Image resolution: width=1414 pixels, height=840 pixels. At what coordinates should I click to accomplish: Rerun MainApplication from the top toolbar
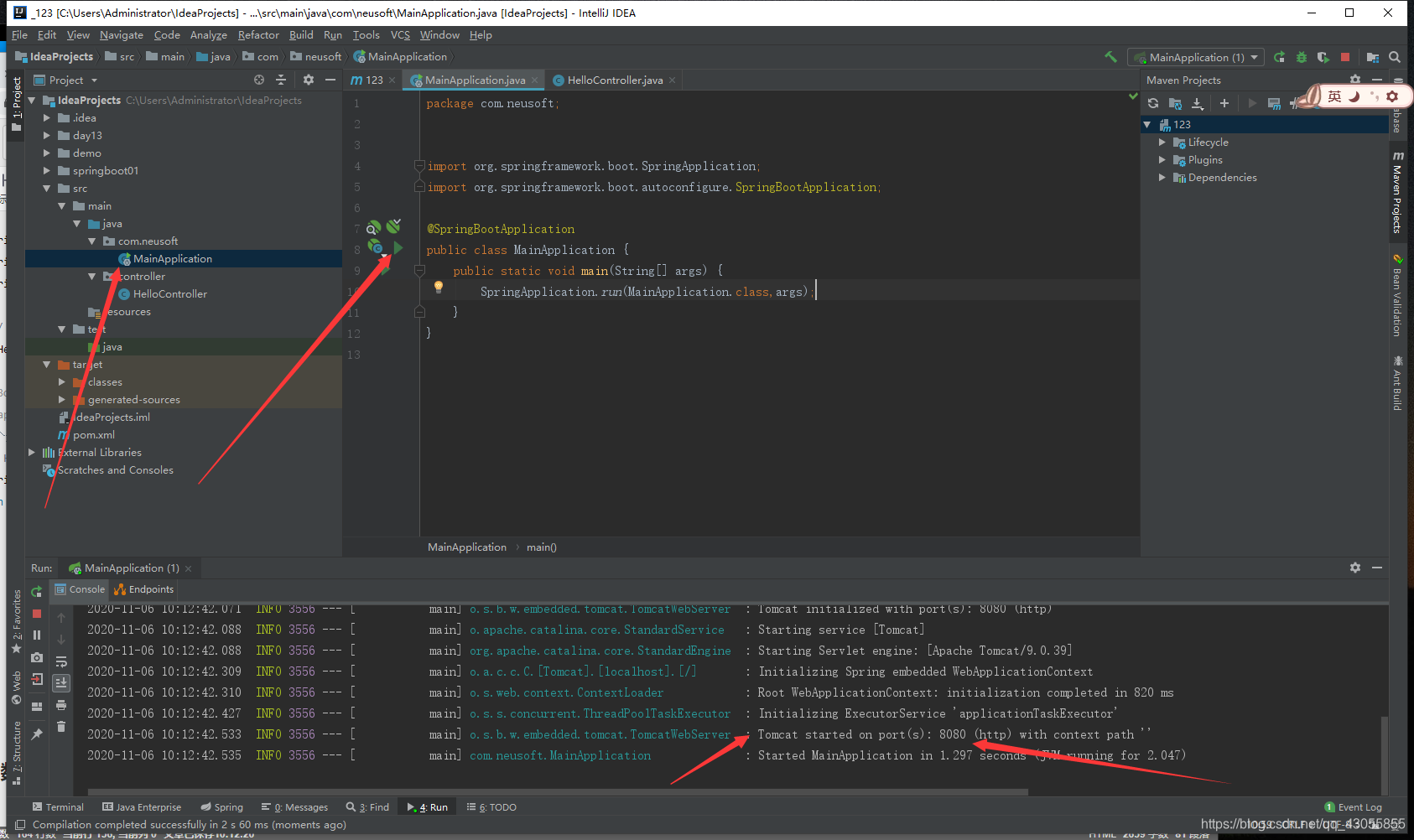pyautogui.click(x=1279, y=57)
